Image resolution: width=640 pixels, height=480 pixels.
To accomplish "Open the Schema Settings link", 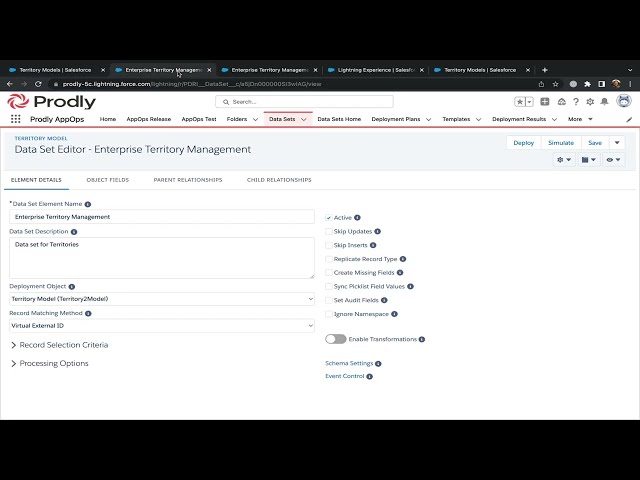I will coord(349,363).
